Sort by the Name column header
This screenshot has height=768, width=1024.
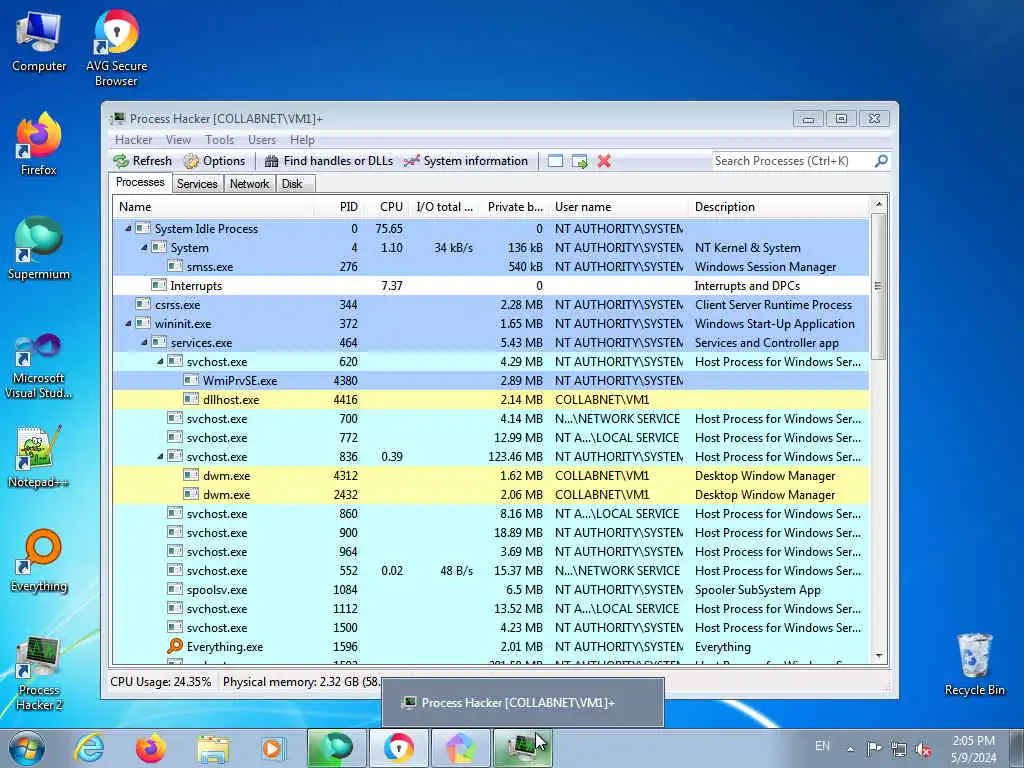(x=213, y=207)
